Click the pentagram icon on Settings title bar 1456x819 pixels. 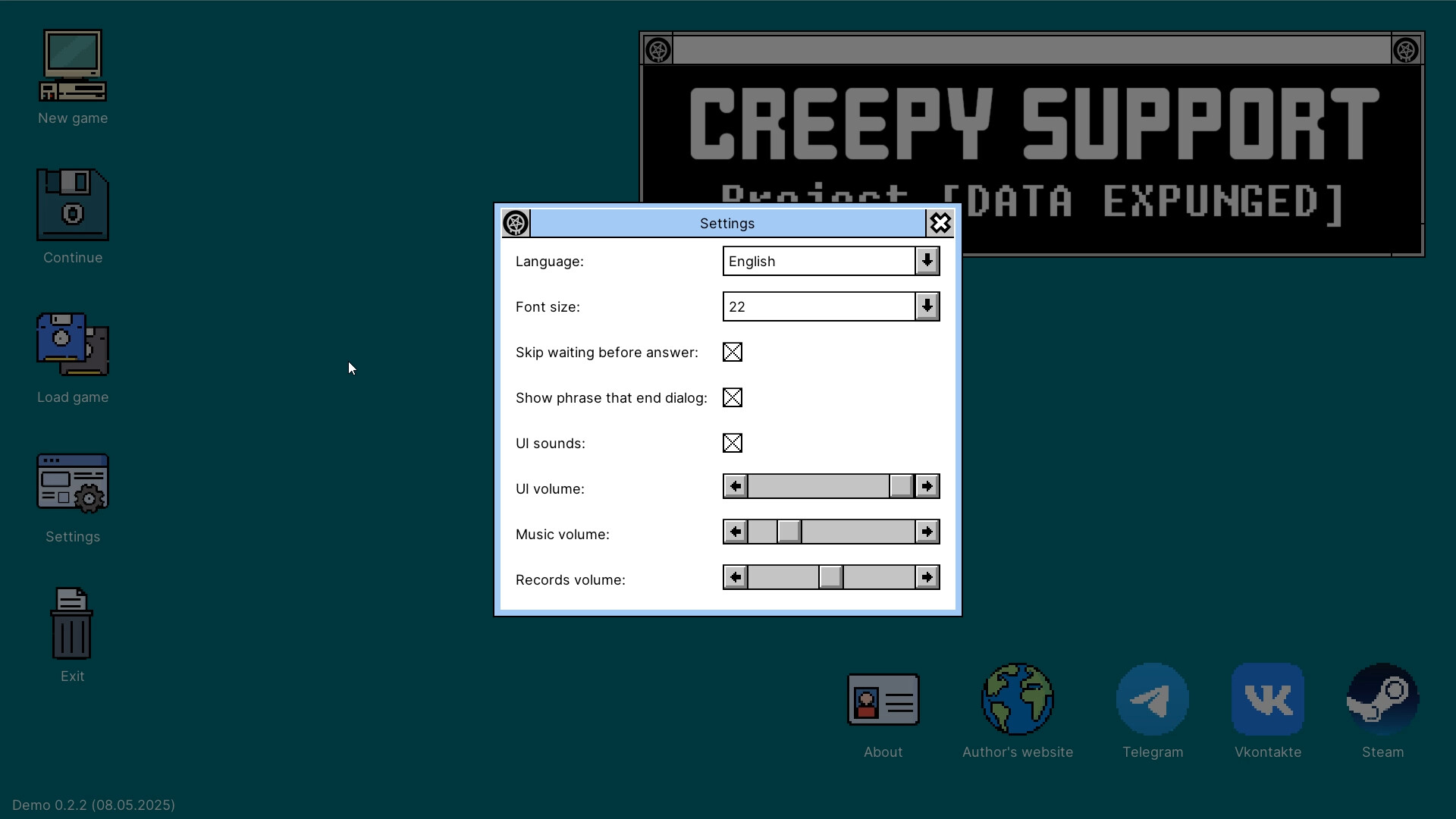tap(516, 223)
